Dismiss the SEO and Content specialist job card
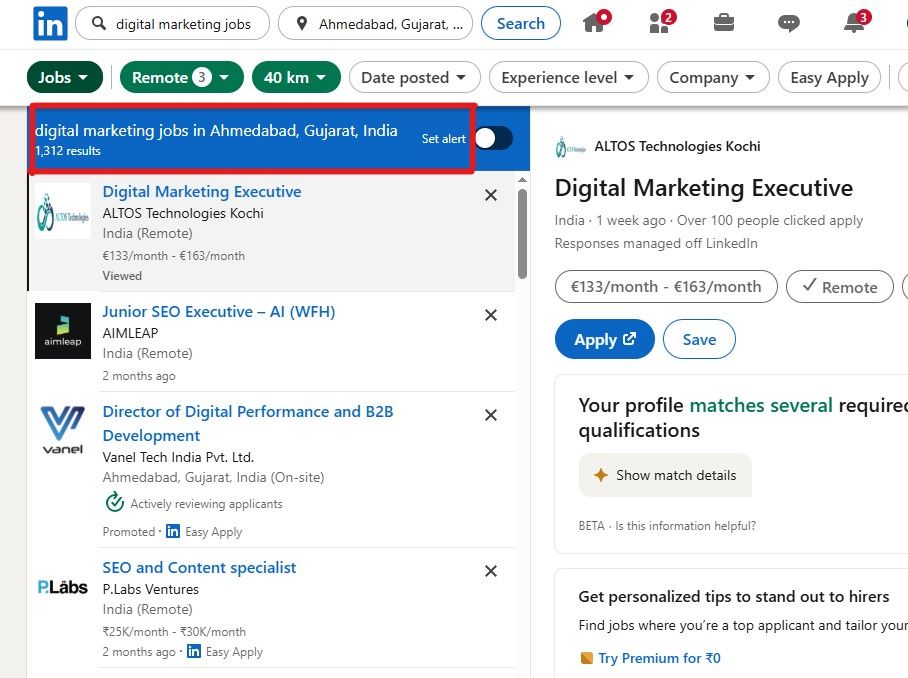This screenshot has height=678, width=908. pyautogui.click(x=491, y=571)
